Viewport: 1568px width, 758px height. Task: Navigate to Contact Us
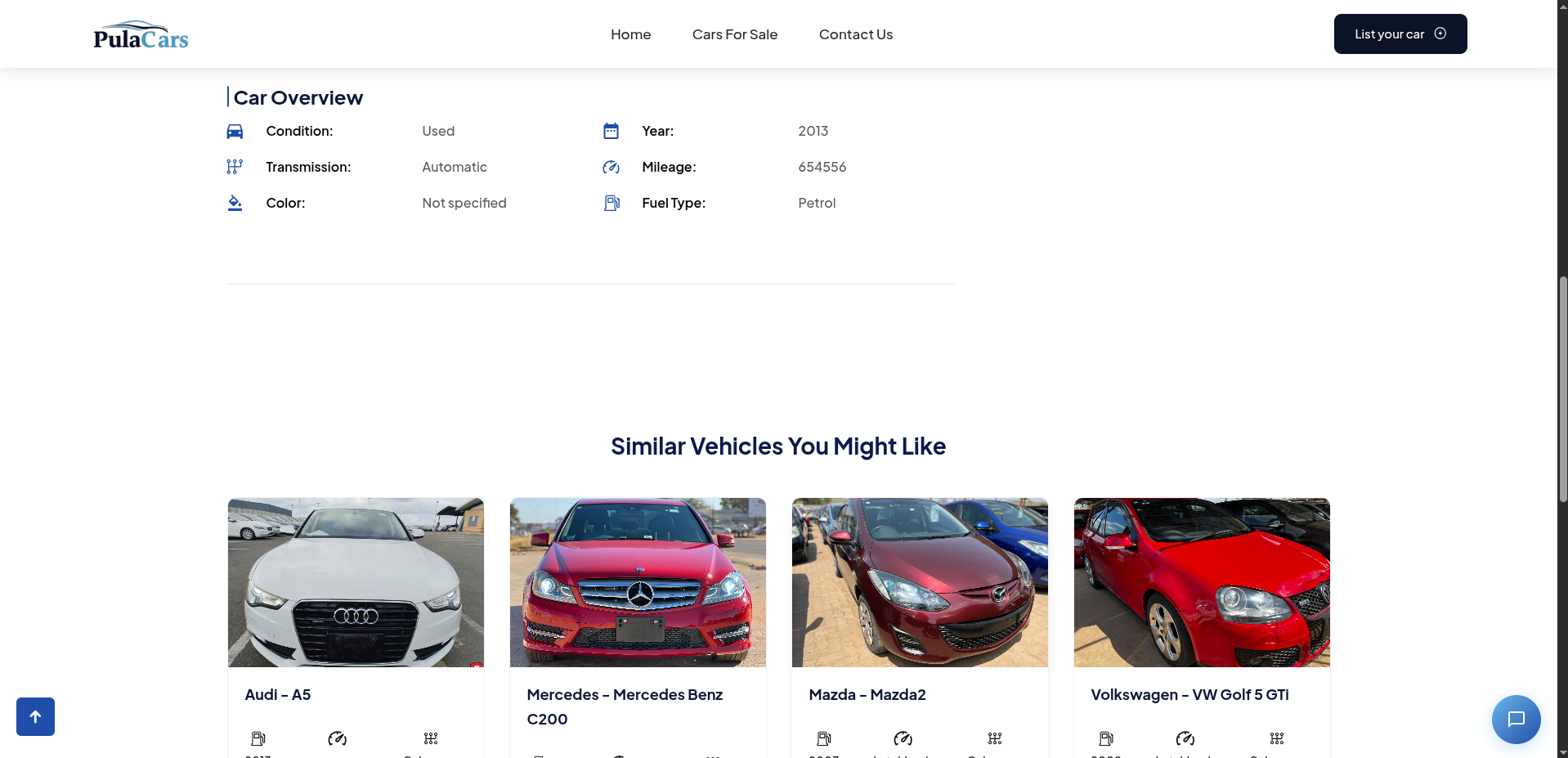[x=855, y=34]
